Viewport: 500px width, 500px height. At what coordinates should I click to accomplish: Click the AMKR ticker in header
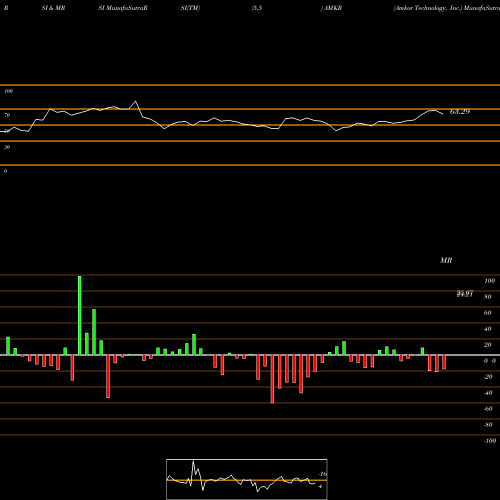point(333,8)
